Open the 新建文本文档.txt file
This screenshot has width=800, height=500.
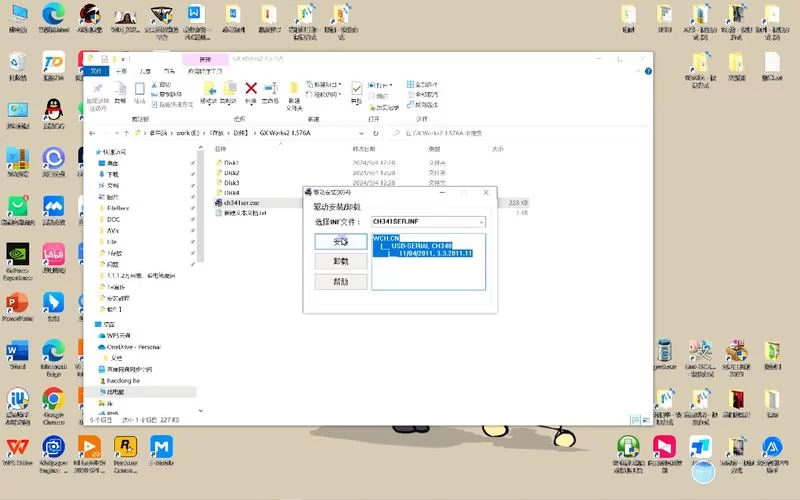click(x=245, y=212)
